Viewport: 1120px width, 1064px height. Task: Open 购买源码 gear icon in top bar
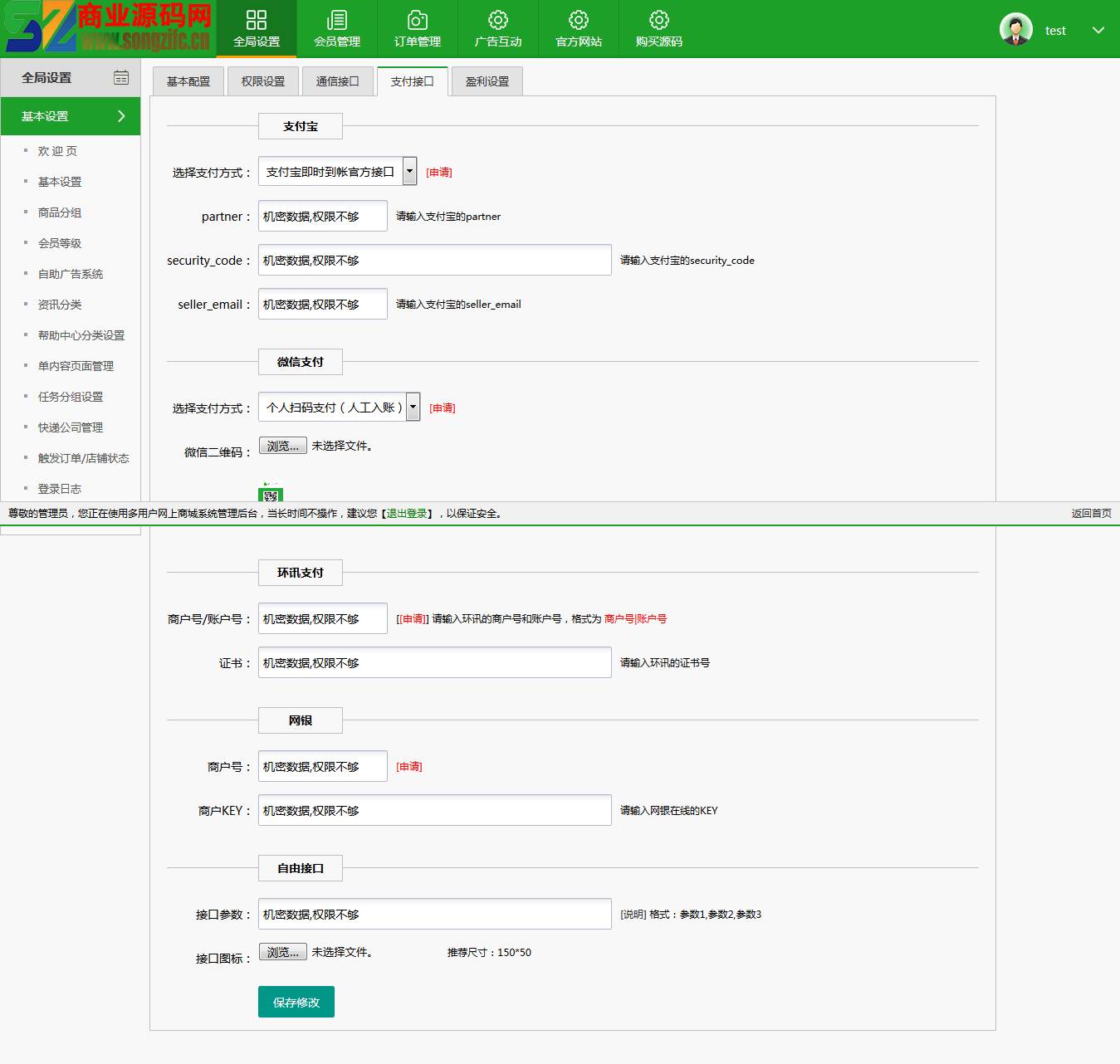click(659, 20)
